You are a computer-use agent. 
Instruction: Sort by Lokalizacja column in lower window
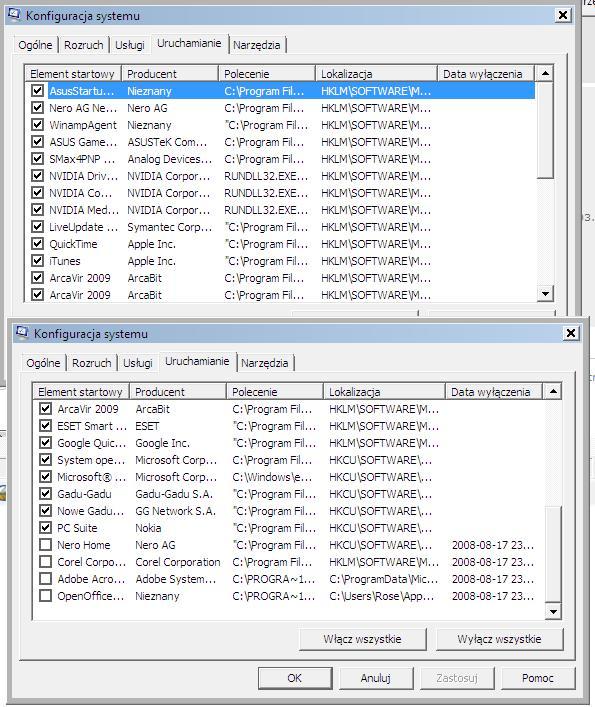pos(384,391)
